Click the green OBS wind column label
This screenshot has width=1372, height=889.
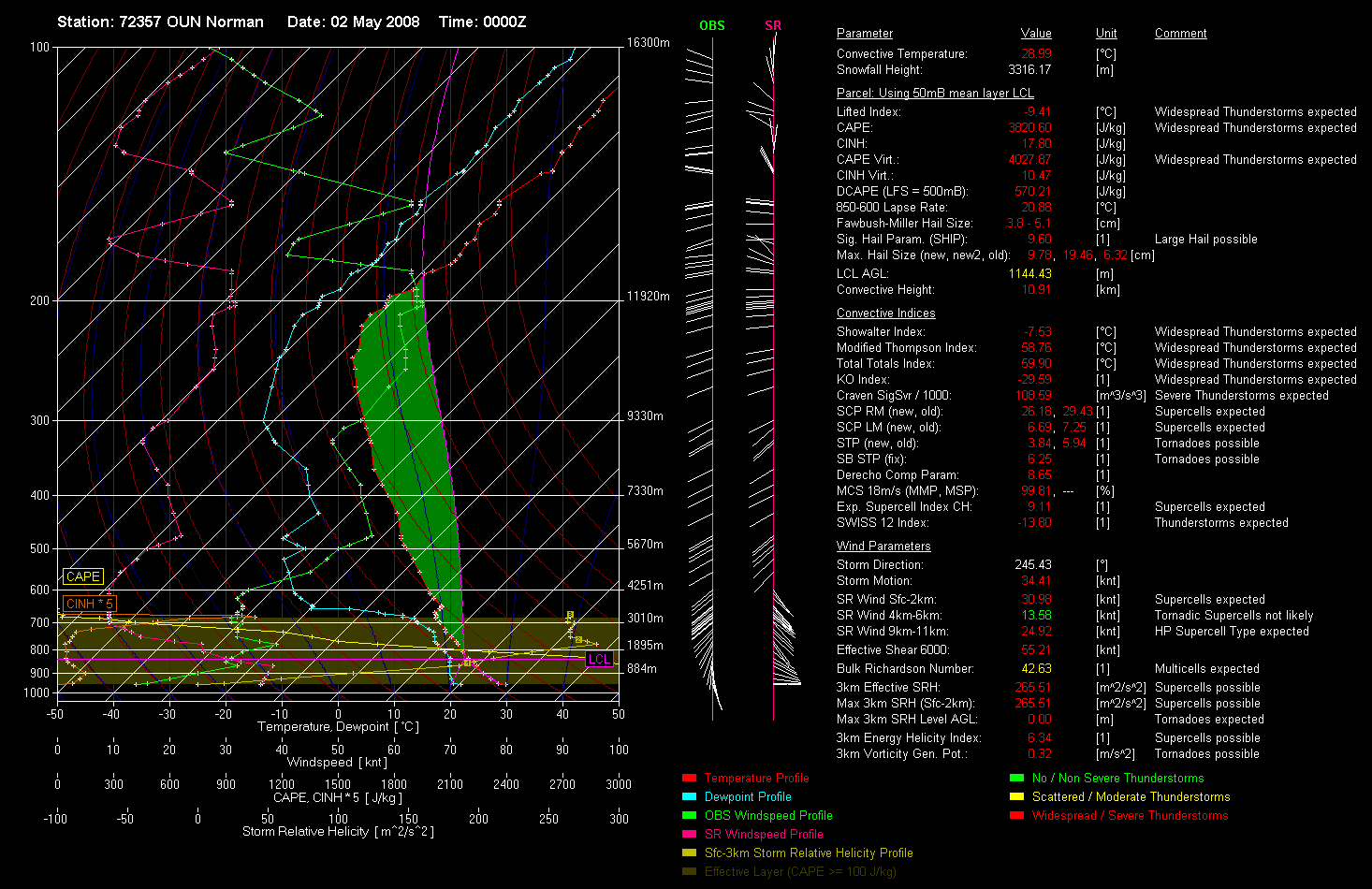tap(711, 25)
